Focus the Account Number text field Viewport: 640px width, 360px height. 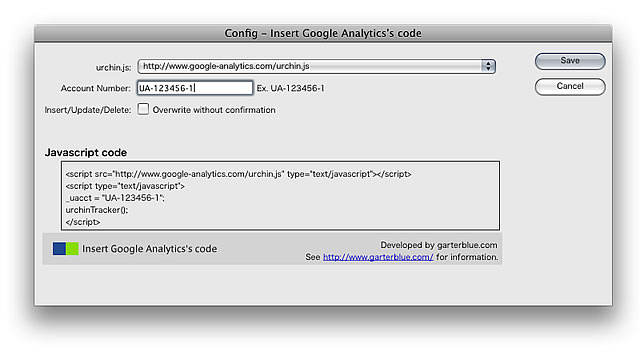tap(195, 88)
